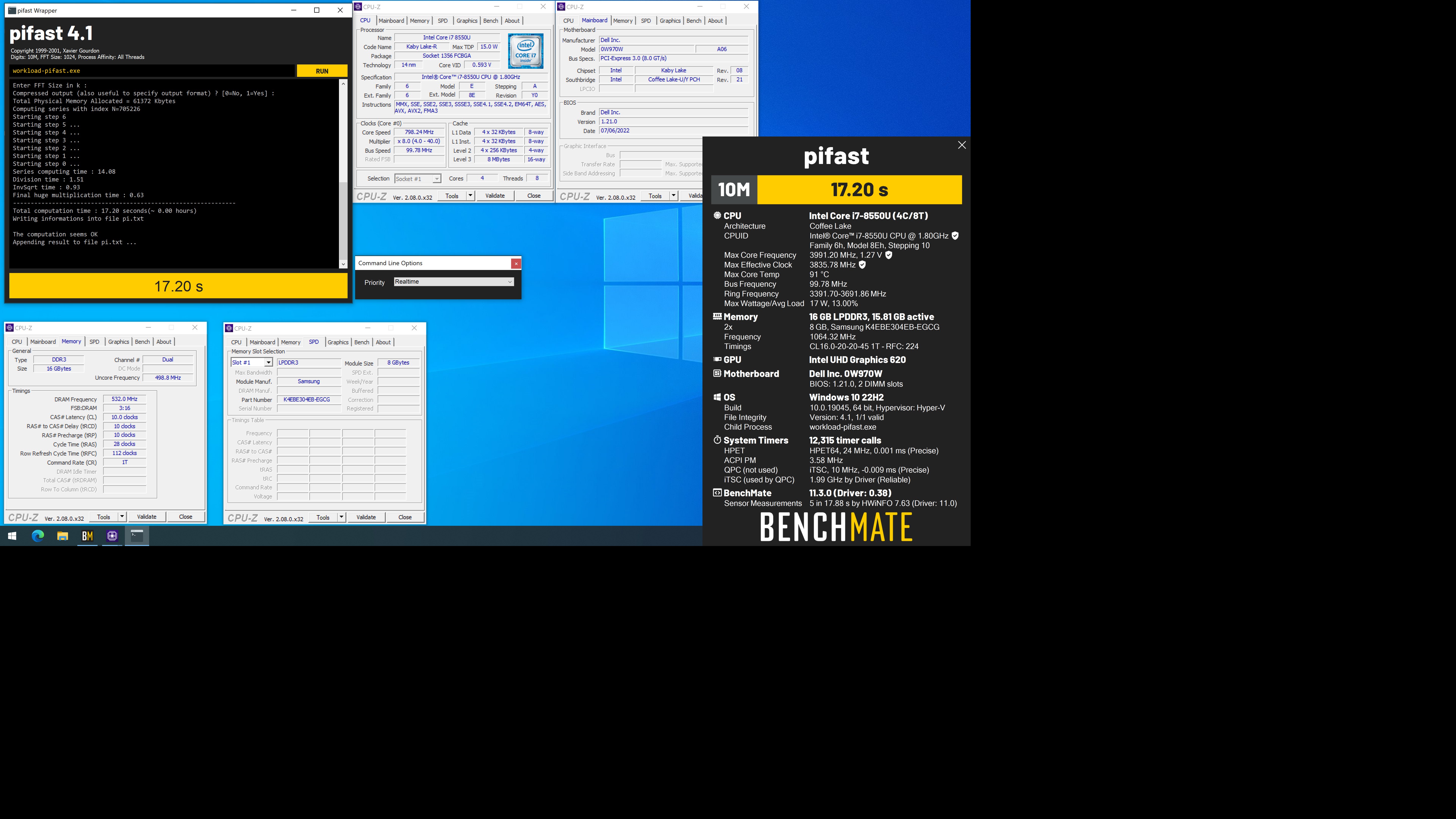Open the pifast console taskbar icon
Viewport: 1456px width, 819px height.
(x=137, y=536)
